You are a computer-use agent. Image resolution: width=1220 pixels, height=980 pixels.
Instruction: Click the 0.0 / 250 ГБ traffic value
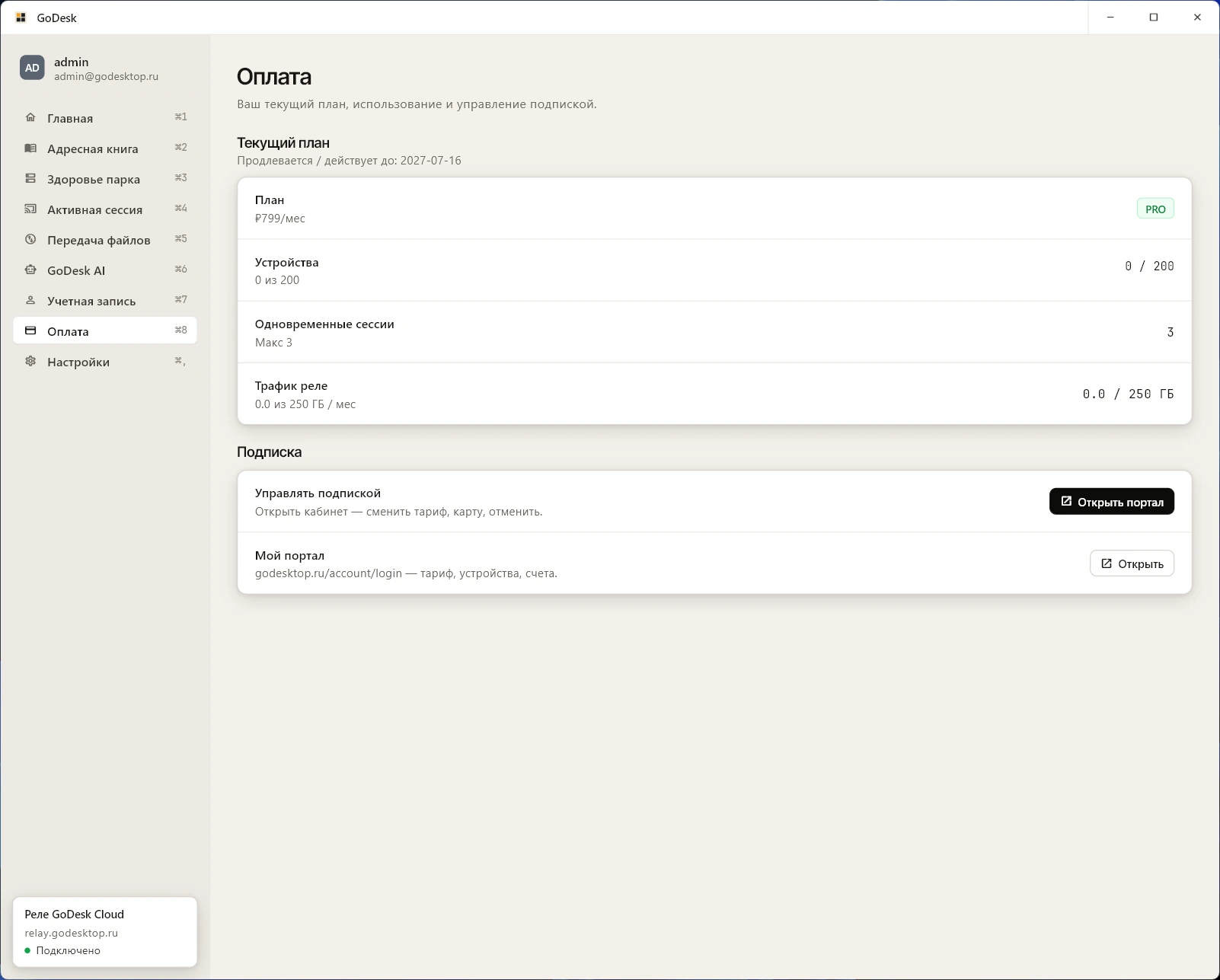pos(1128,394)
